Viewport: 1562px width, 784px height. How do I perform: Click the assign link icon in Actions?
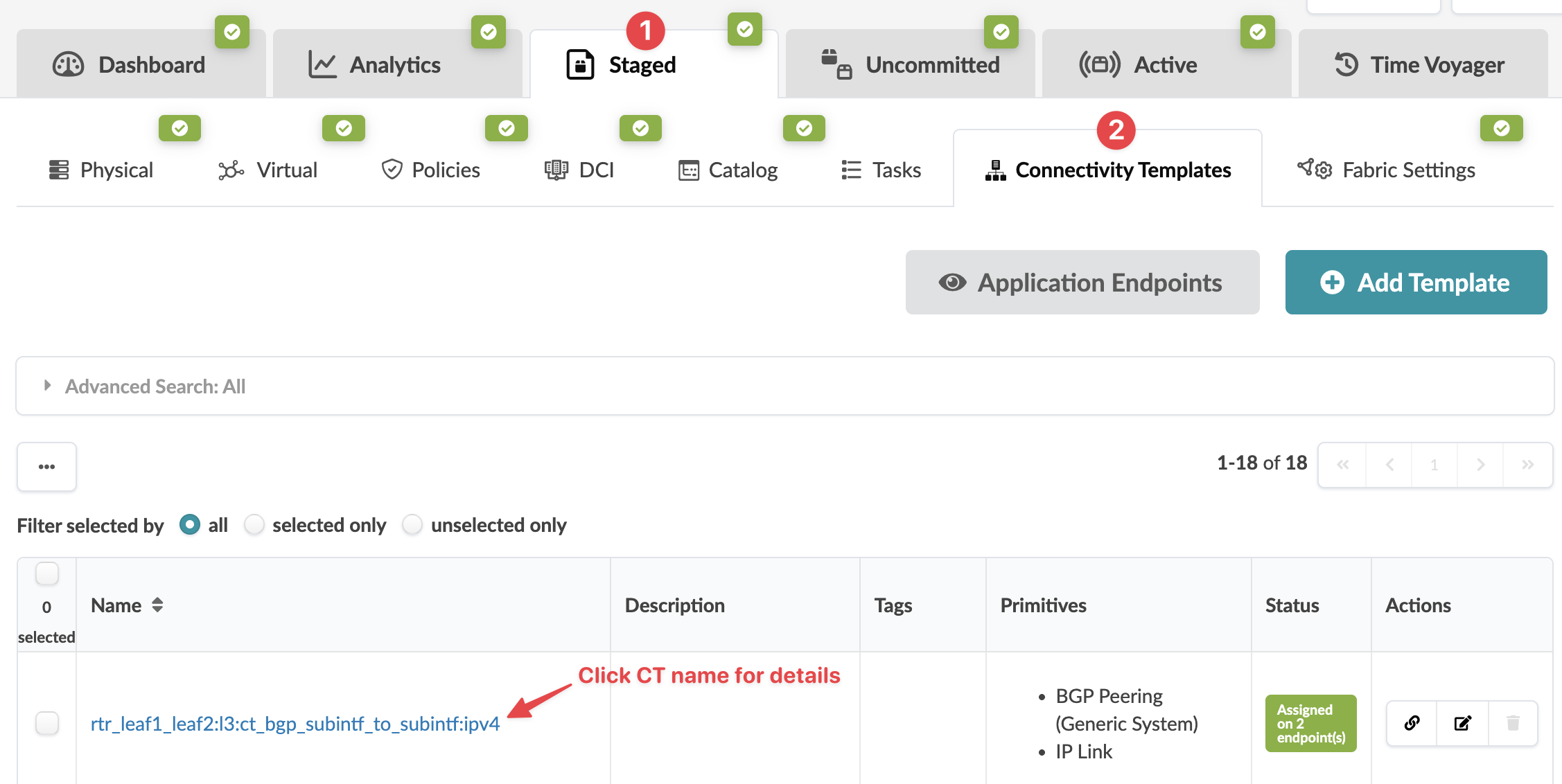(x=1412, y=723)
